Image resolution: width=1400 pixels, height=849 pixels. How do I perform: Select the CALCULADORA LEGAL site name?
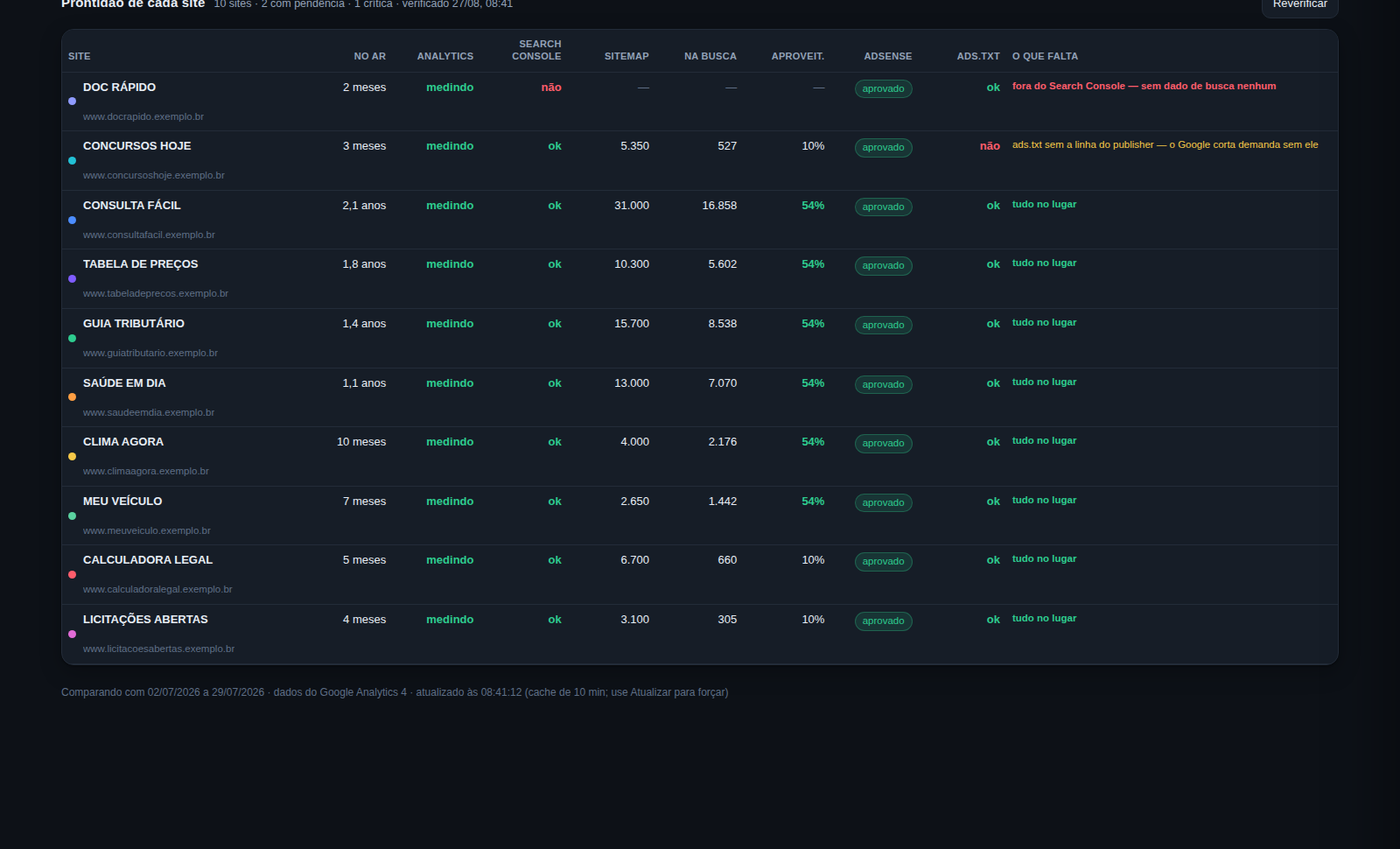pyautogui.click(x=148, y=560)
